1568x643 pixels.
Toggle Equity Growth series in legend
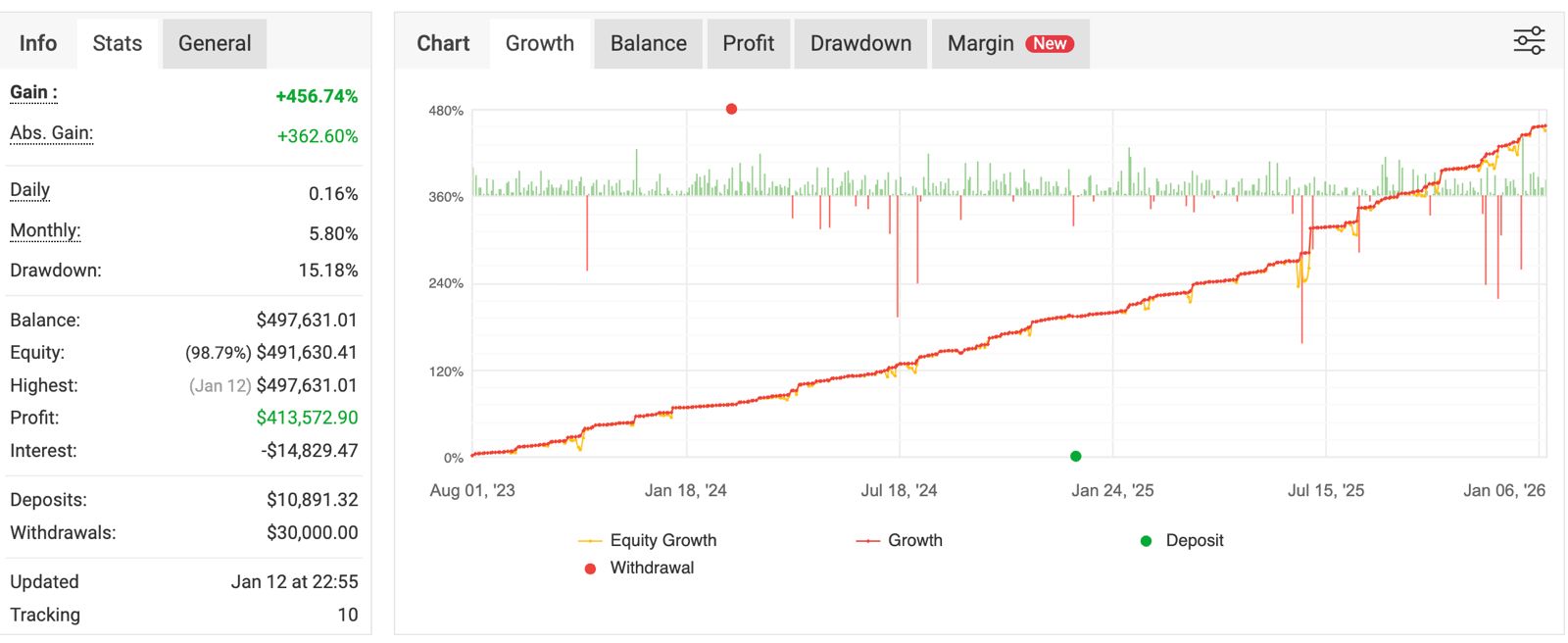[648, 540]
